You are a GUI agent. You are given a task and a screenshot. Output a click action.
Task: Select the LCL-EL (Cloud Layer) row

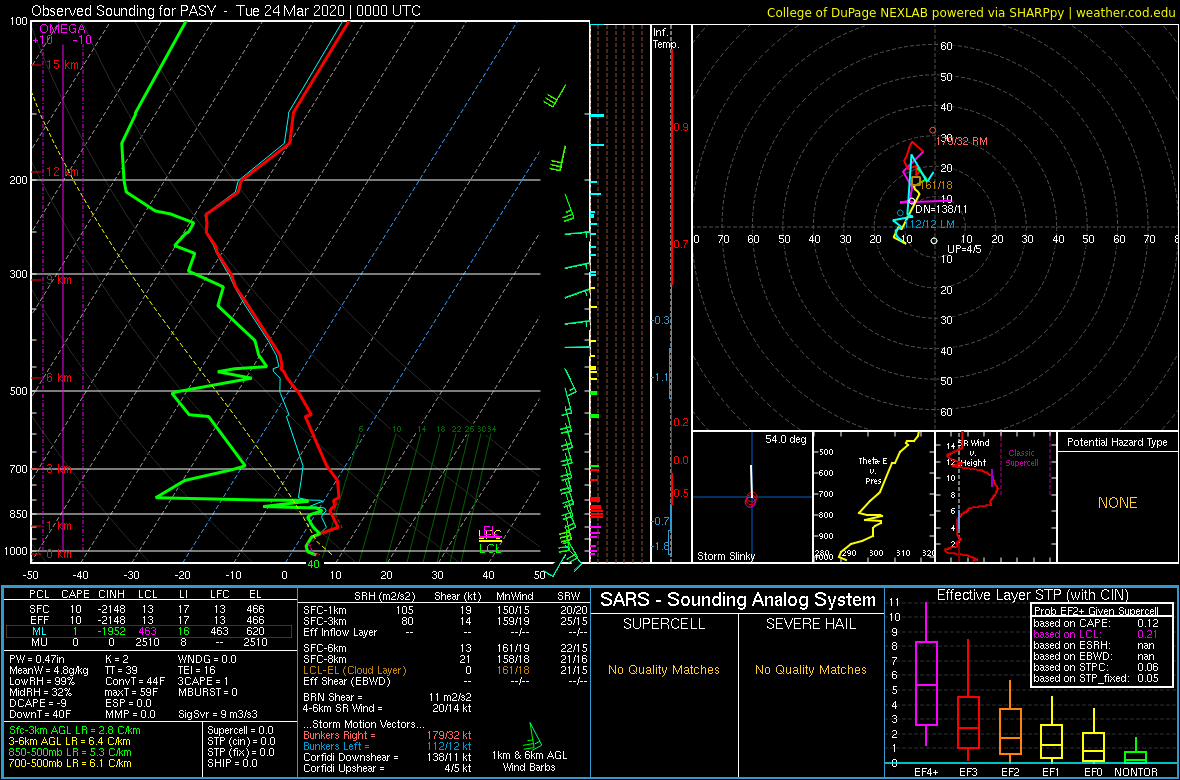tap(444, 670)
